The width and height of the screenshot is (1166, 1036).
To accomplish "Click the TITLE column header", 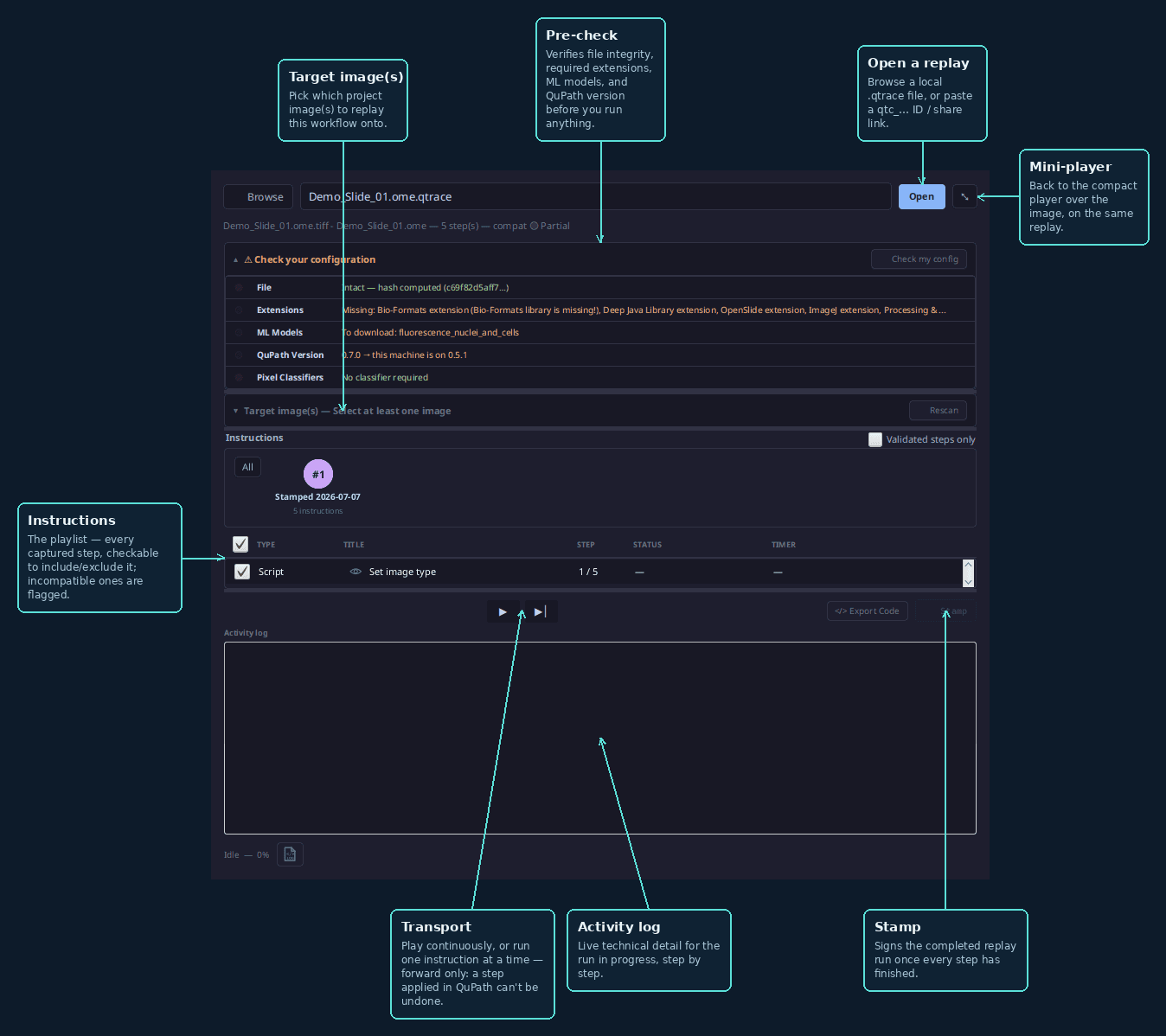I will pyautogui.click(x=354, y=545).
